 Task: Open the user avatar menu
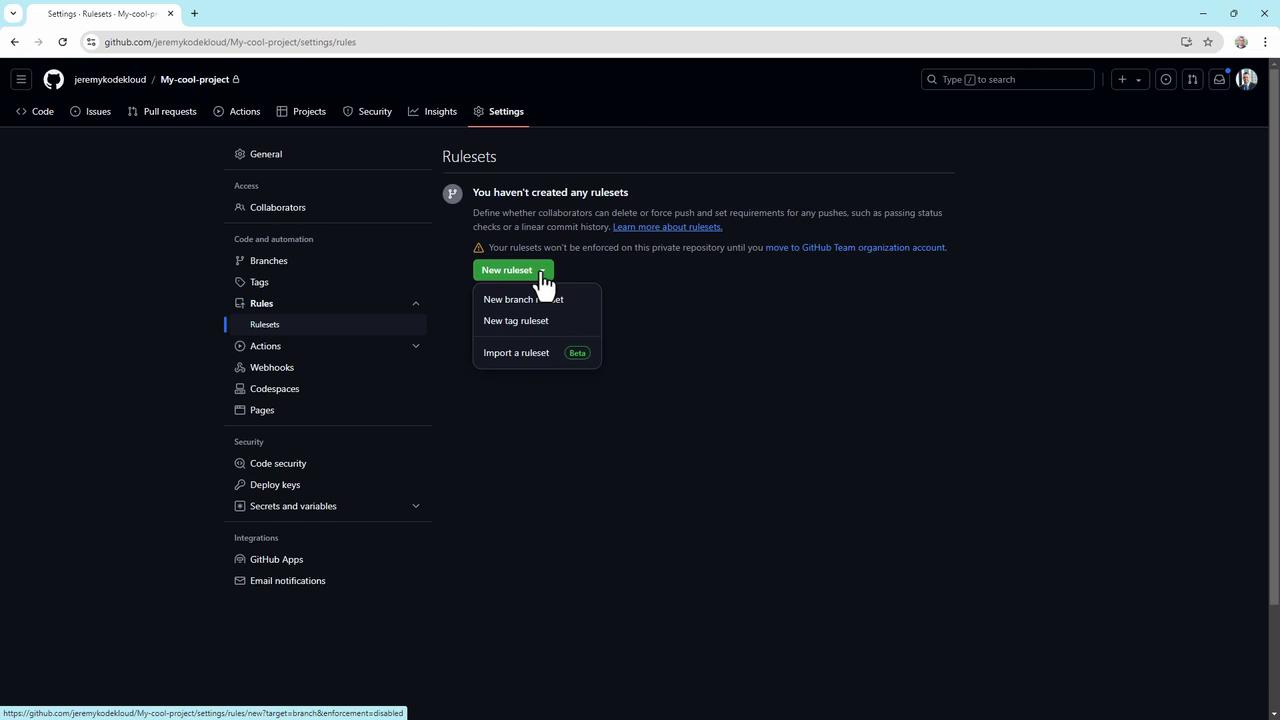click(1246, 80)
